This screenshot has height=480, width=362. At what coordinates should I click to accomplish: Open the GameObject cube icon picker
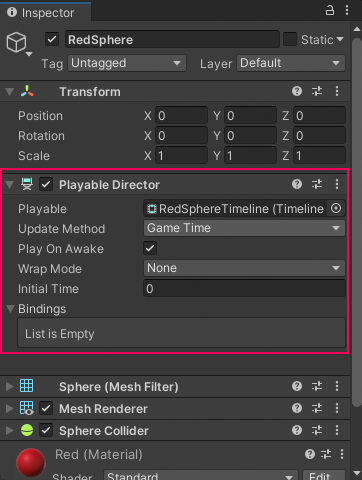point(19,44)
